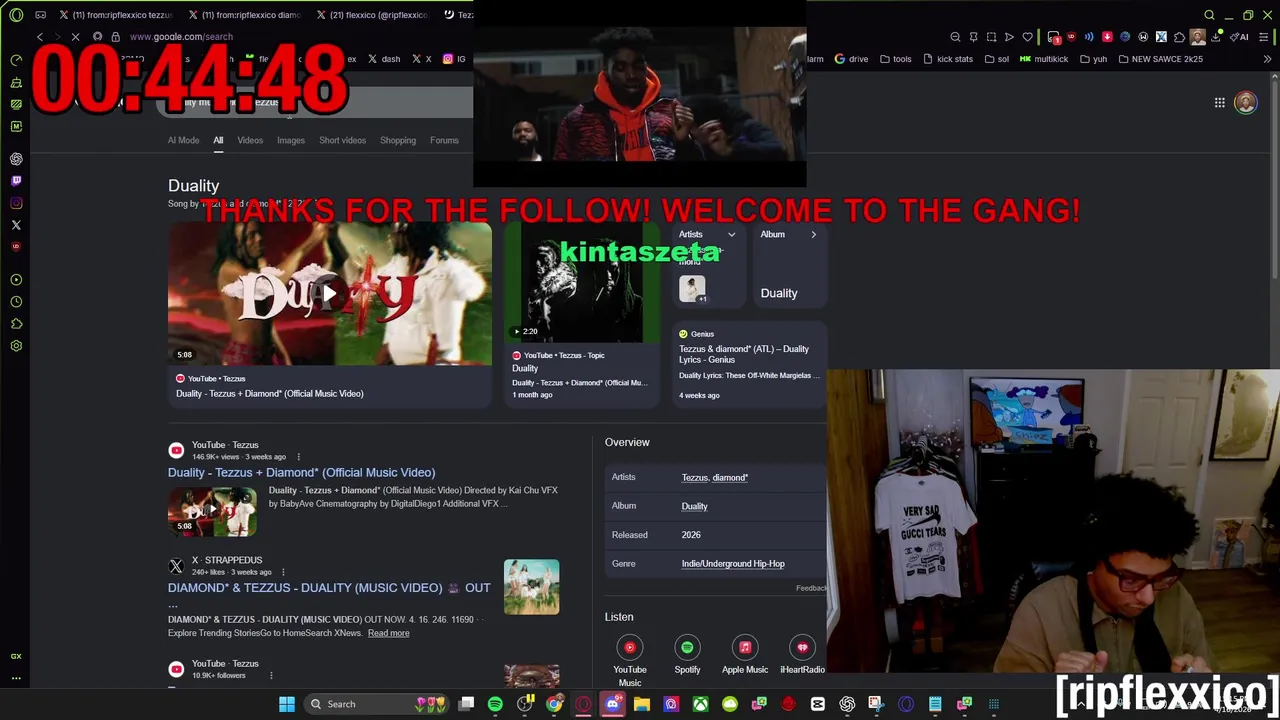This screenshot has height=720, width=1280.
Task: Open GX Control speedometer icon in sidebar
Action: click(x=16, y=60)
